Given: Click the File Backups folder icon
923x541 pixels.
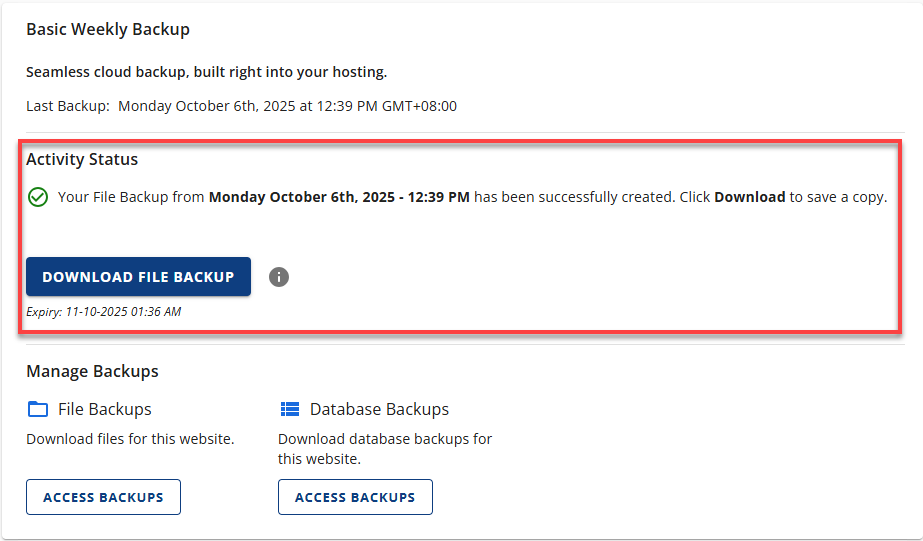Looking at the screenshot, I should point(38,409).
